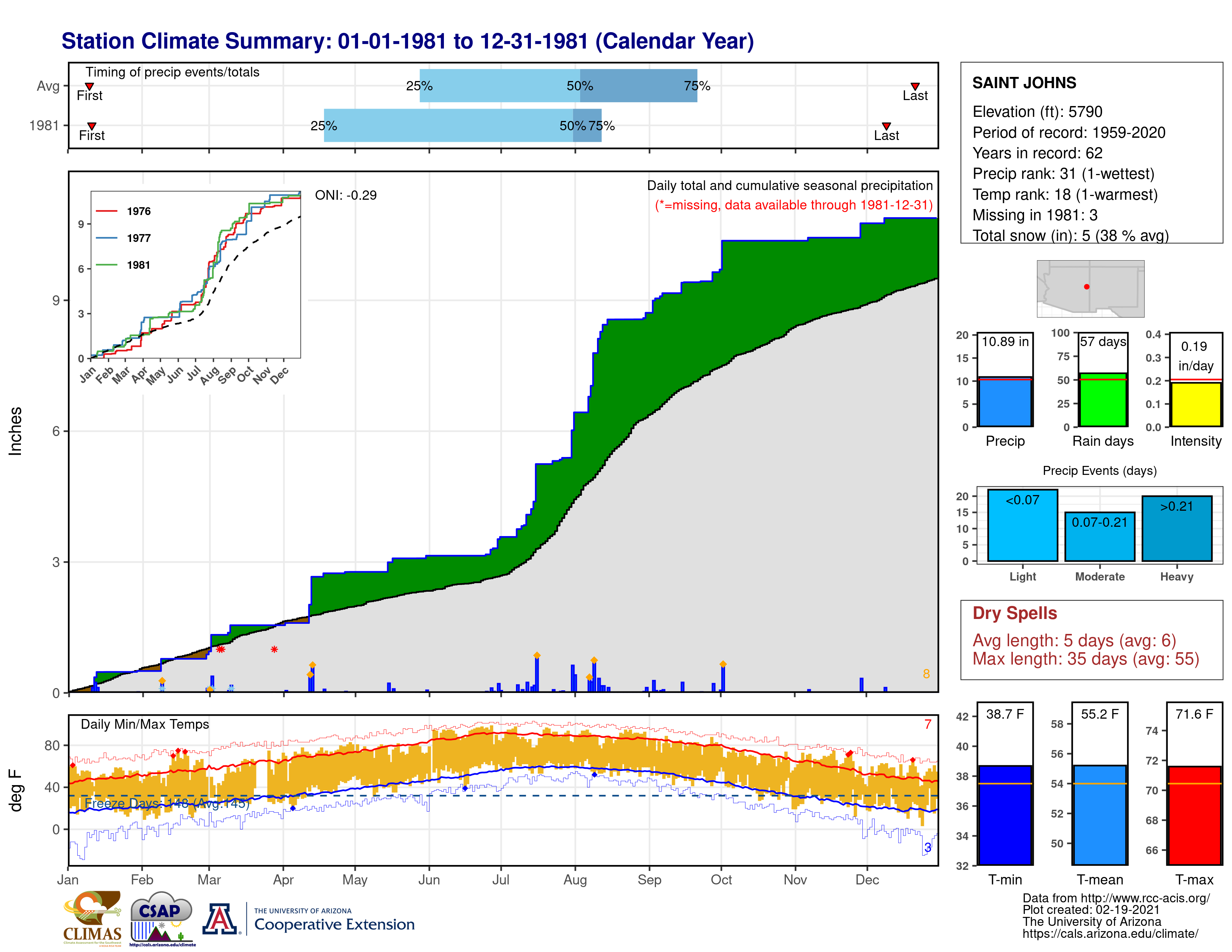Click the Avg 50%-75% darker blue bar
The width and height of the screenshot is (1232, 952).
tap(638, 86)
